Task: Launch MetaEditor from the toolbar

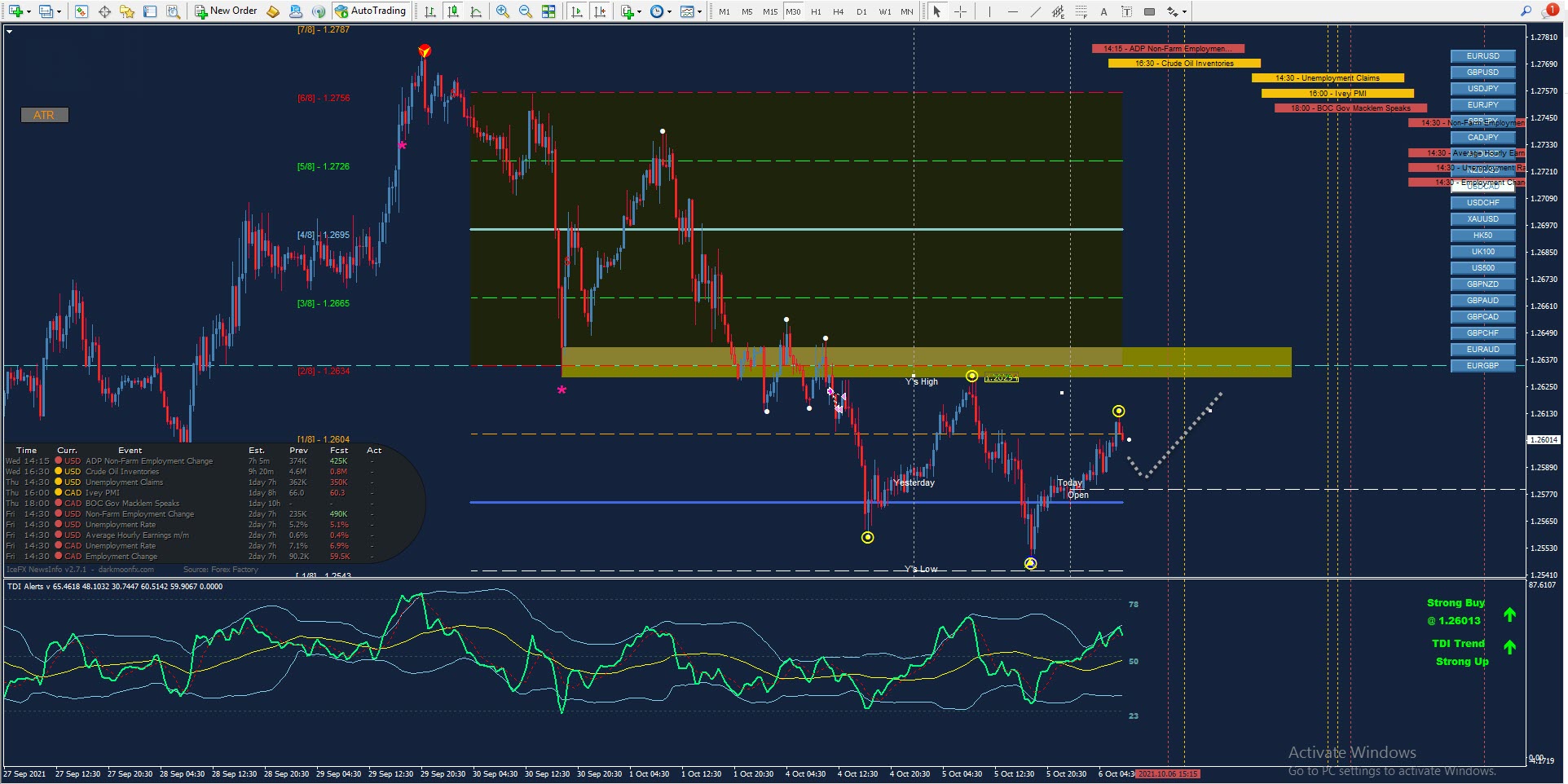Action: [x=273, y=11]
